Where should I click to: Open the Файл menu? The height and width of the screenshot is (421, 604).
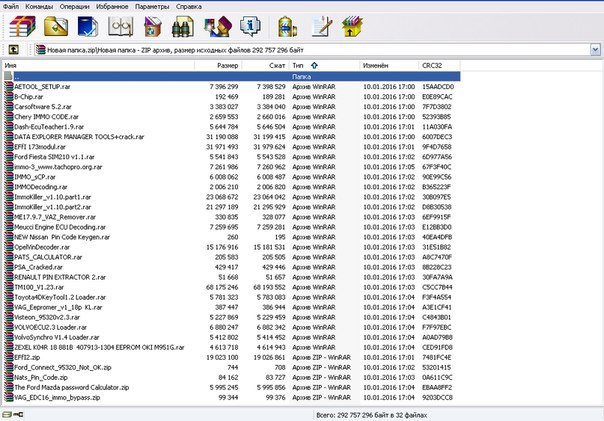(x=11, y=7)
